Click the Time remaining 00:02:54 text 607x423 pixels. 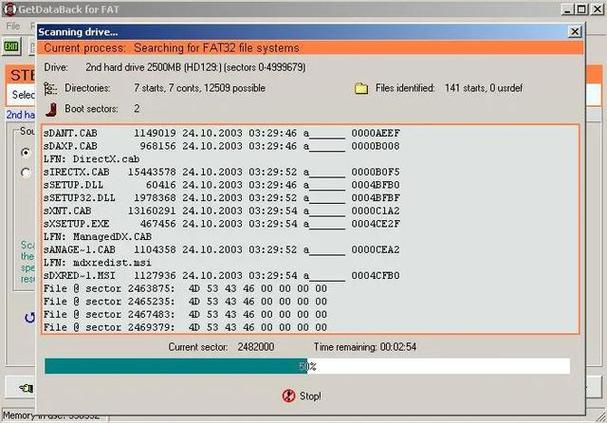coord(365,347)
